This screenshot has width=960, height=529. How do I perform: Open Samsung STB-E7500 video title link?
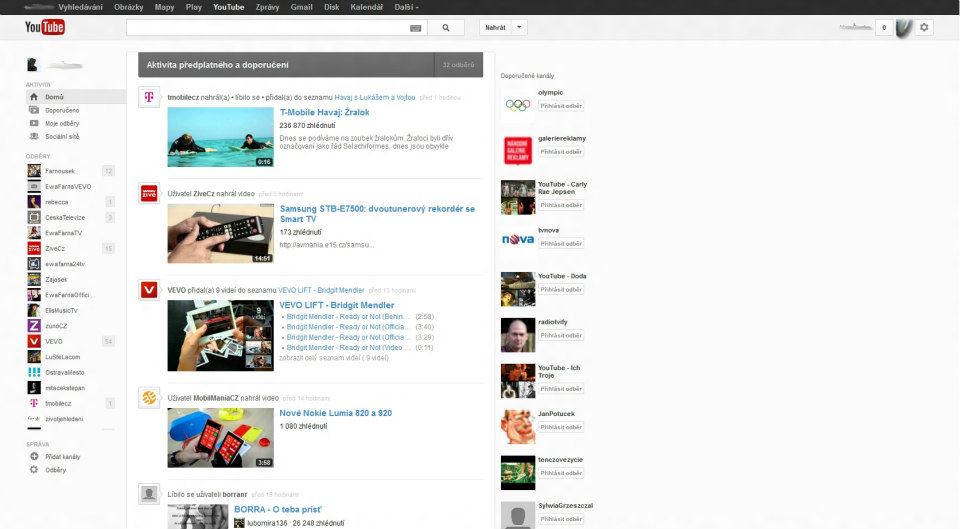(377, 214)
